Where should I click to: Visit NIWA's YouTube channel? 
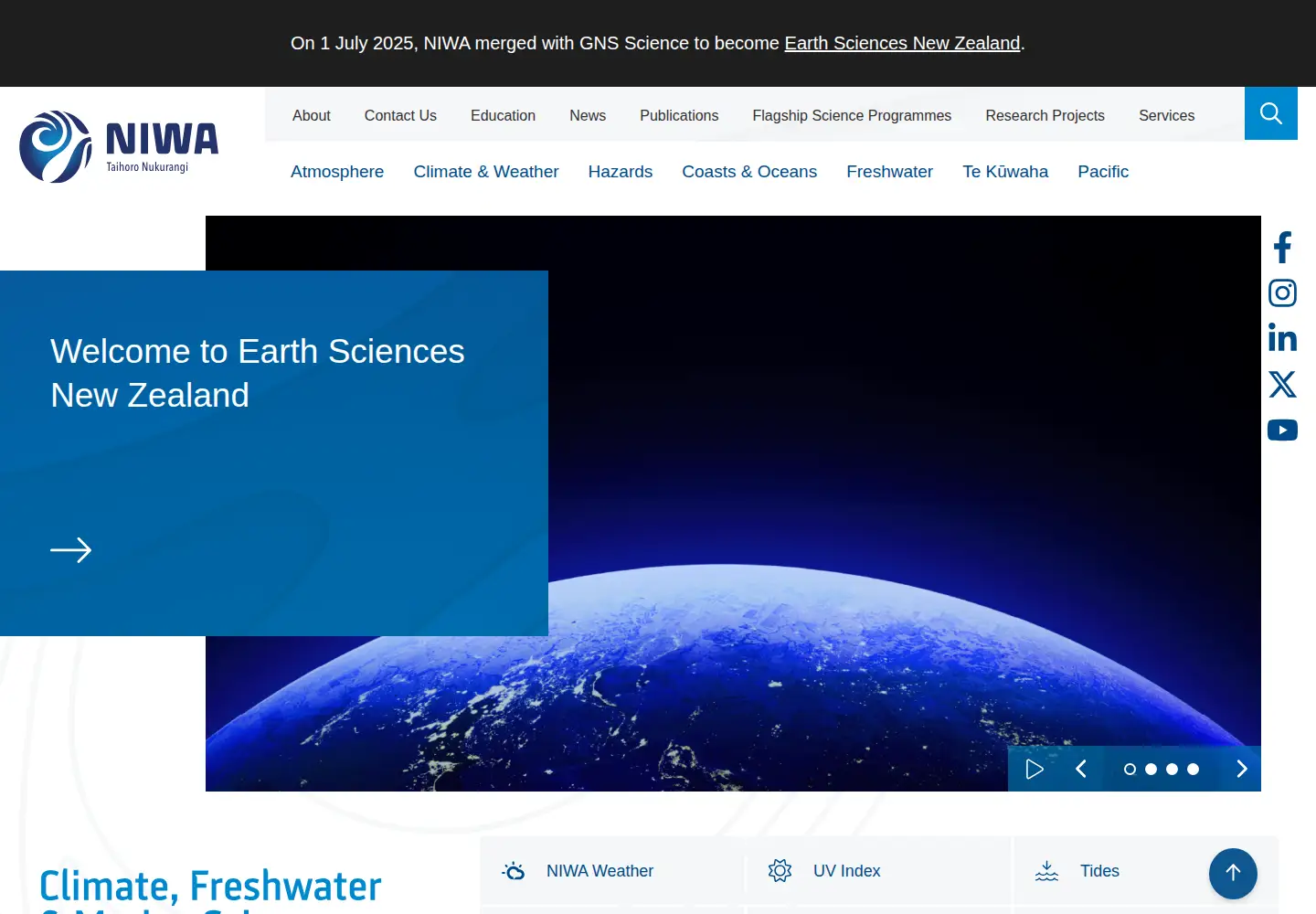(x=1282, y=430)
